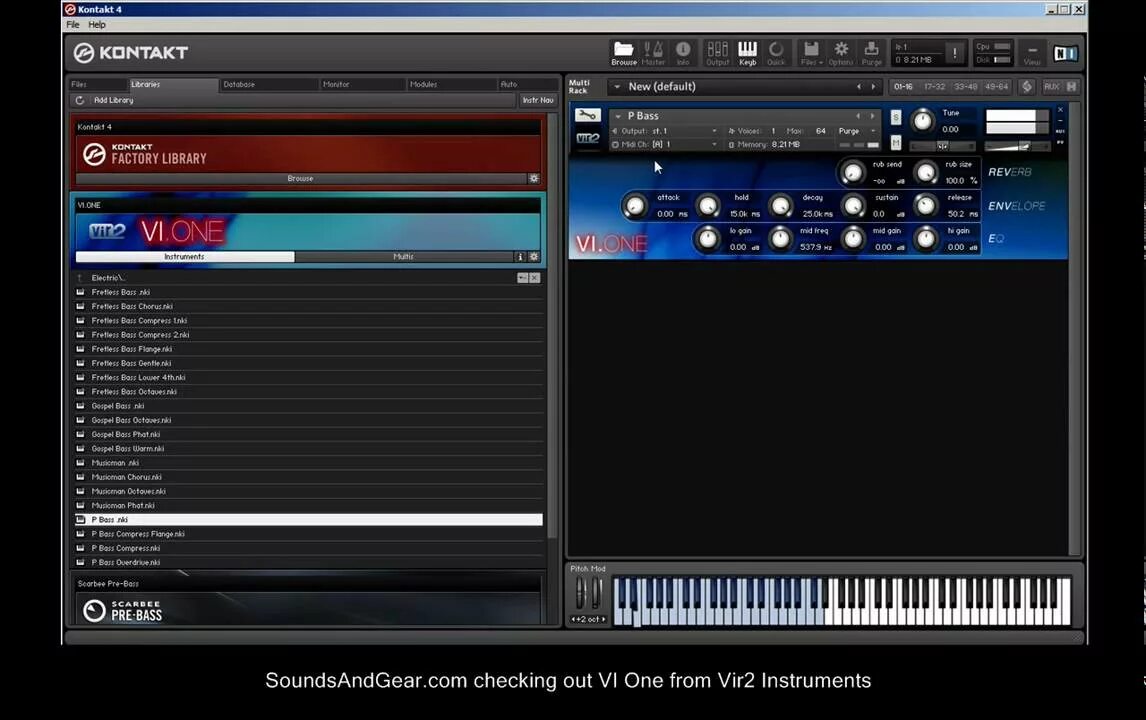
Task: Click the Pitch wheel
Action: point(580,593)
